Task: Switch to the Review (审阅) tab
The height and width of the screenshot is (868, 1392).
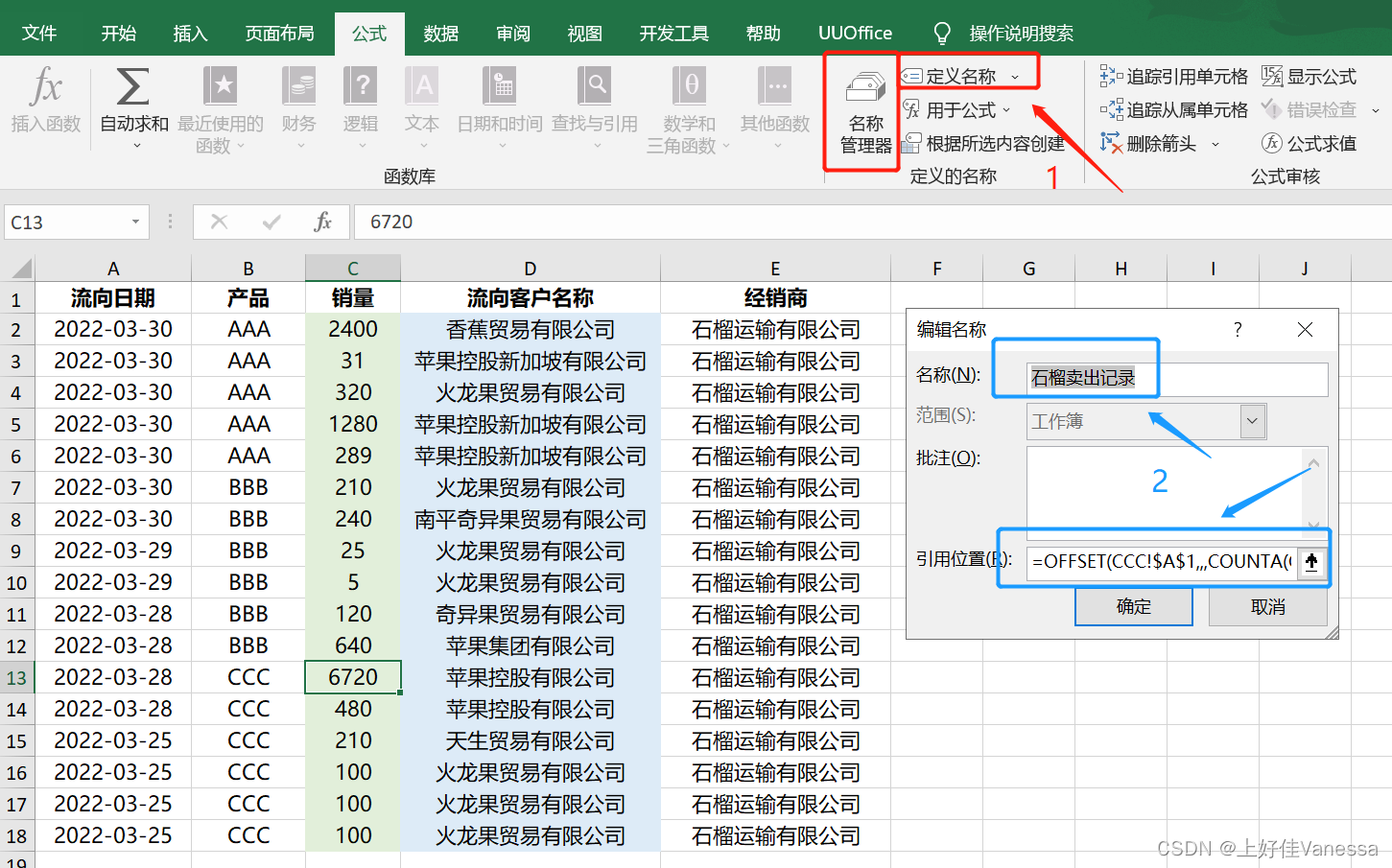Action: (x=513, y=34)
